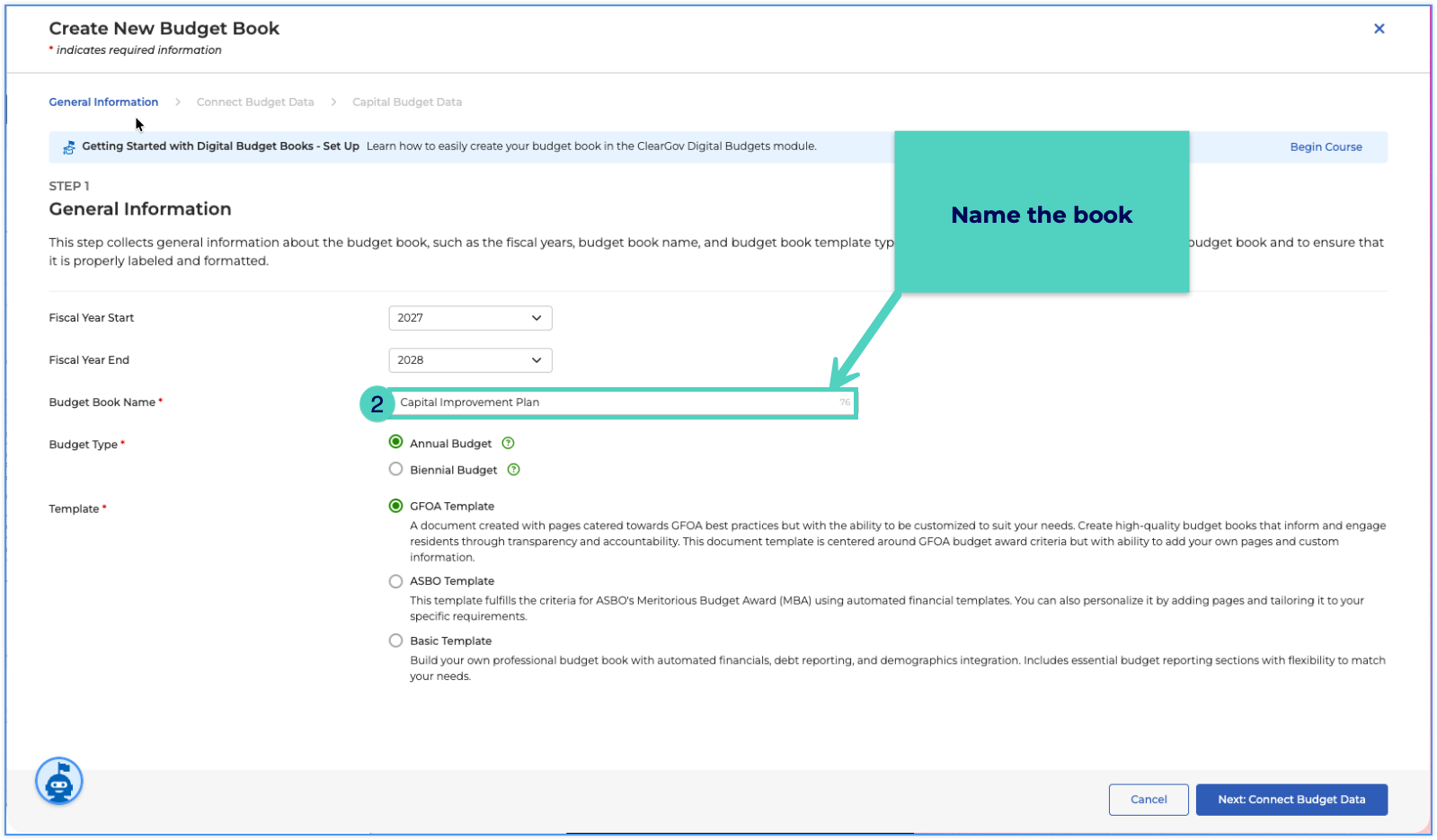This screenshot has width=1437, height=840.
Task: Open the robot assistant chat icon
Action: click(x=59, y=782)
